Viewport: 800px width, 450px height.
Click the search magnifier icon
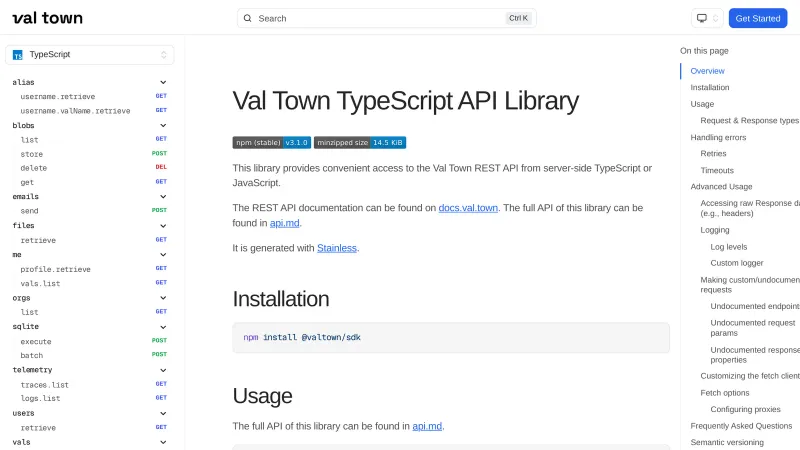pos(248,18)
